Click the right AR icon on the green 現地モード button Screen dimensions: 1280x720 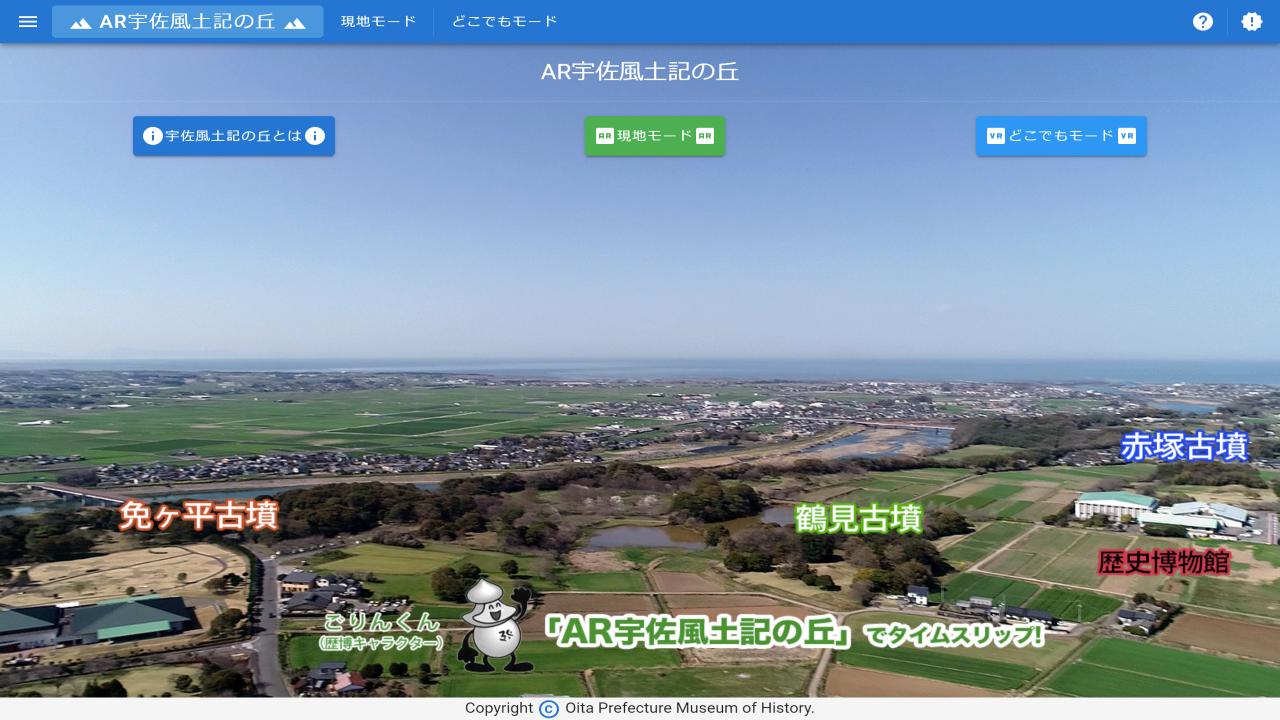705,136
